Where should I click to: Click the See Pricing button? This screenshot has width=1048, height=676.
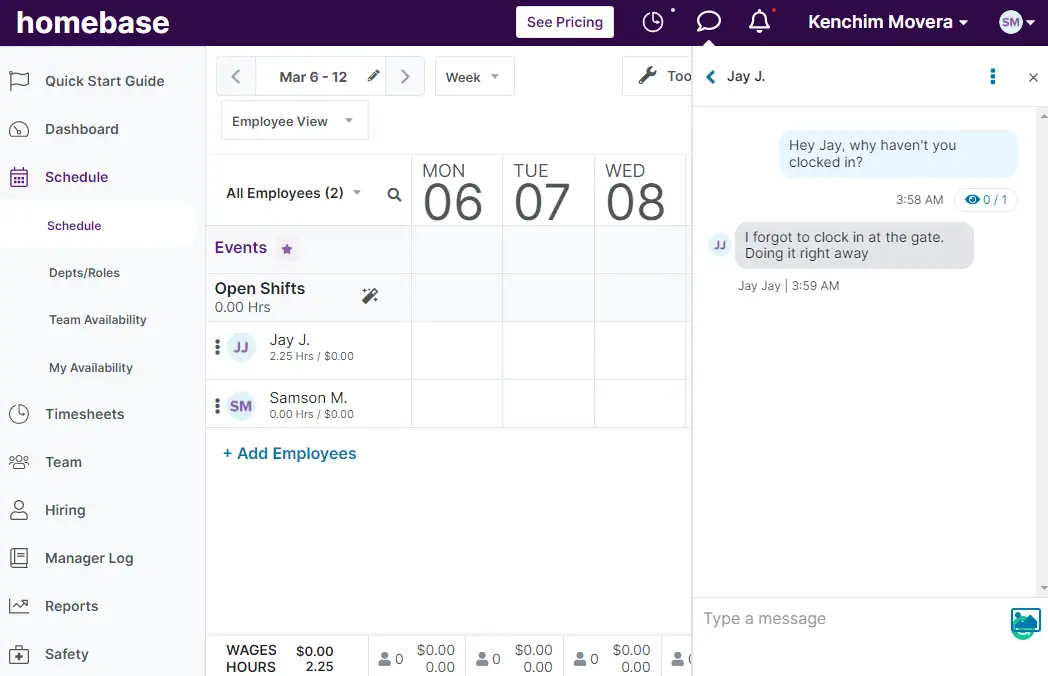point(565,22)
